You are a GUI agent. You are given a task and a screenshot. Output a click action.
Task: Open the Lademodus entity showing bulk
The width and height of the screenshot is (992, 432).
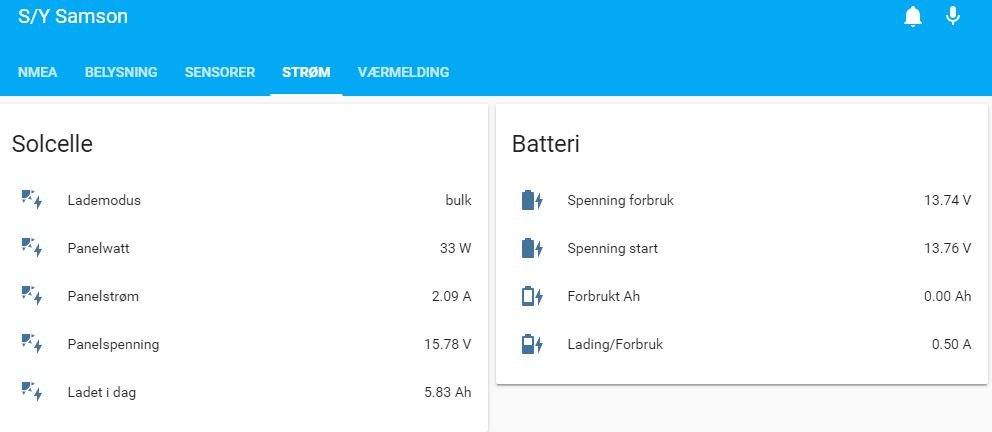[x=245, y=201]
